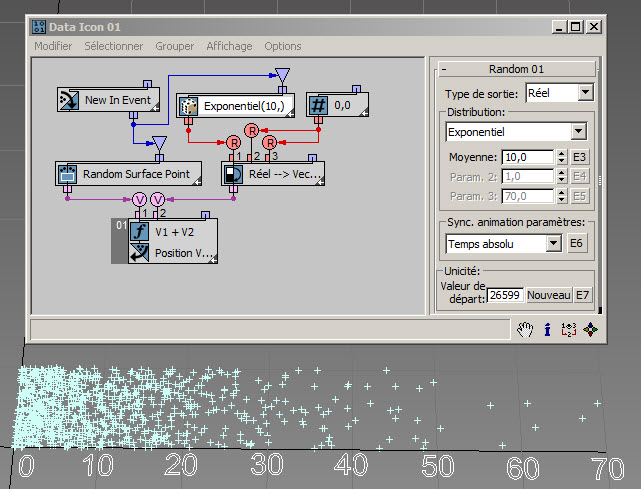Screen dimensions: 641x489
Task: Open the Temps absolu sync dropdown
Action: pos(554,243)
